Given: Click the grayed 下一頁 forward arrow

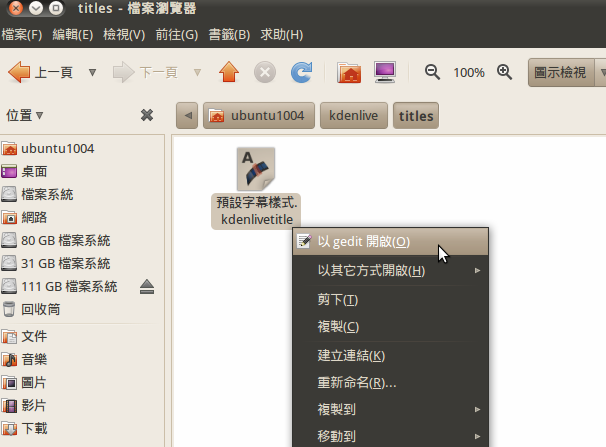Looking at the screenshot, I should click(x=145, y=72).
